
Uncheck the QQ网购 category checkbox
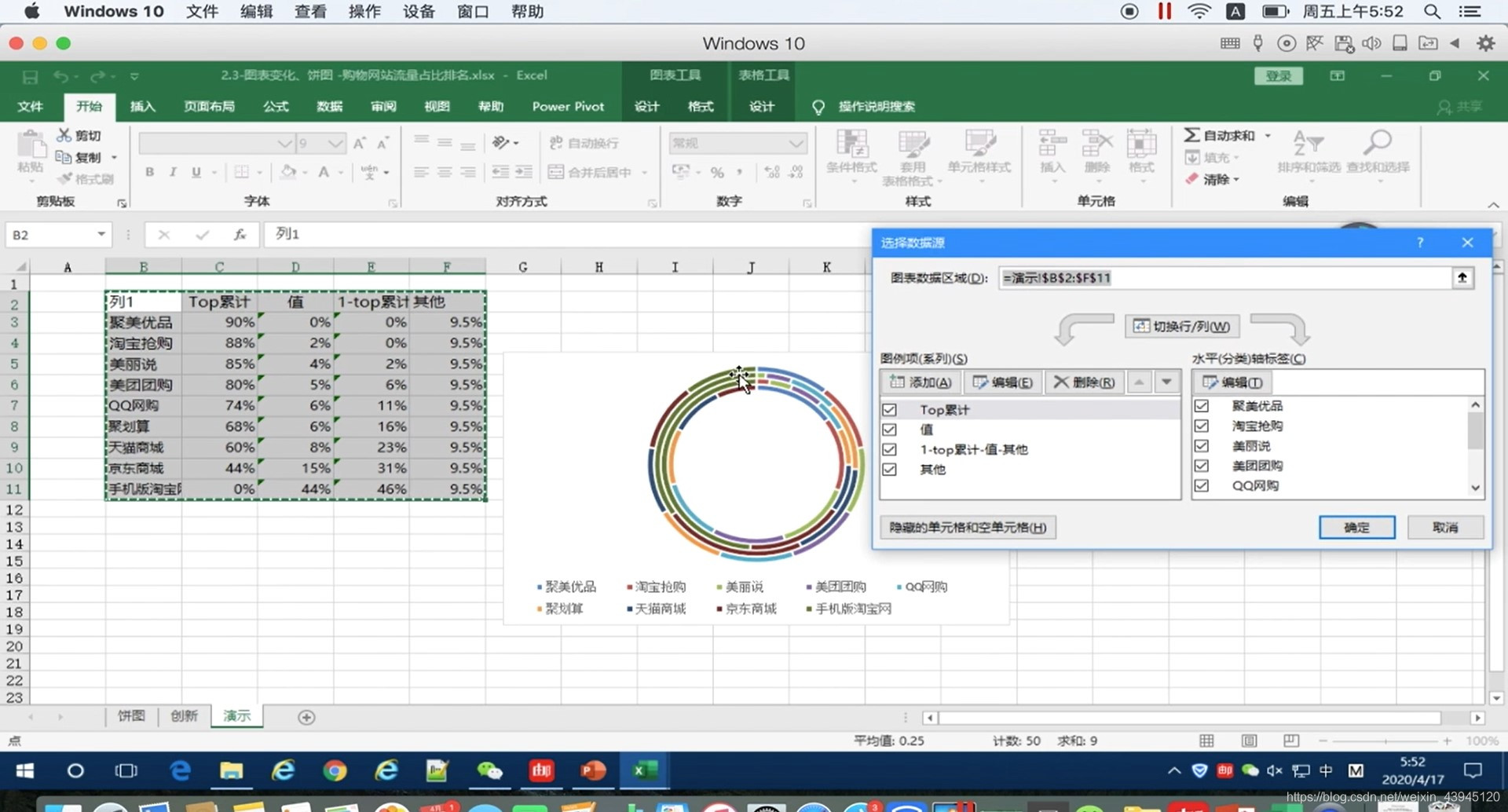pos(1201,485)
